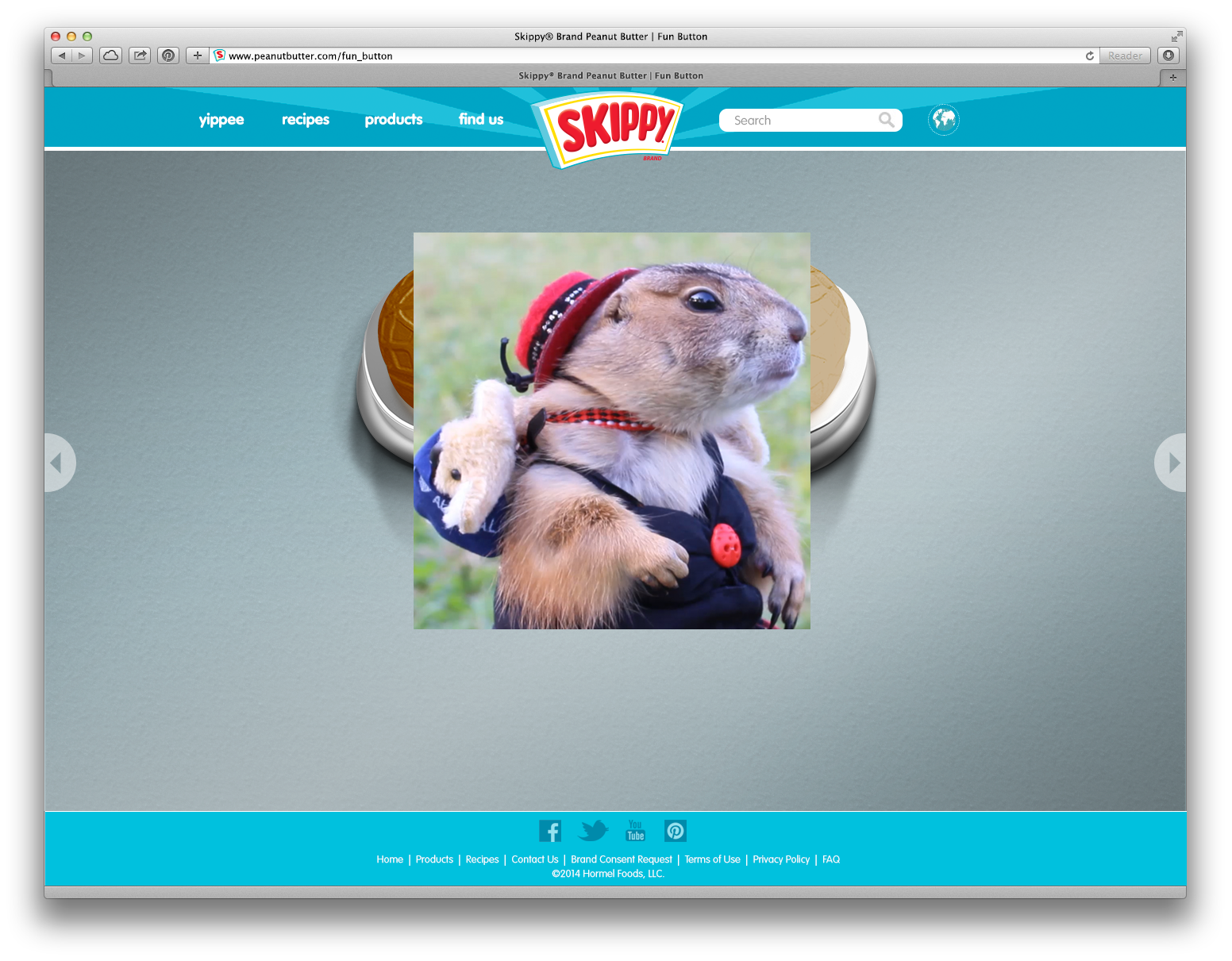The width and height of the screenshot is (1232, 961).
Task: Open the FAQ footer link
Action: pyautogui.click(x=831, y=859)
